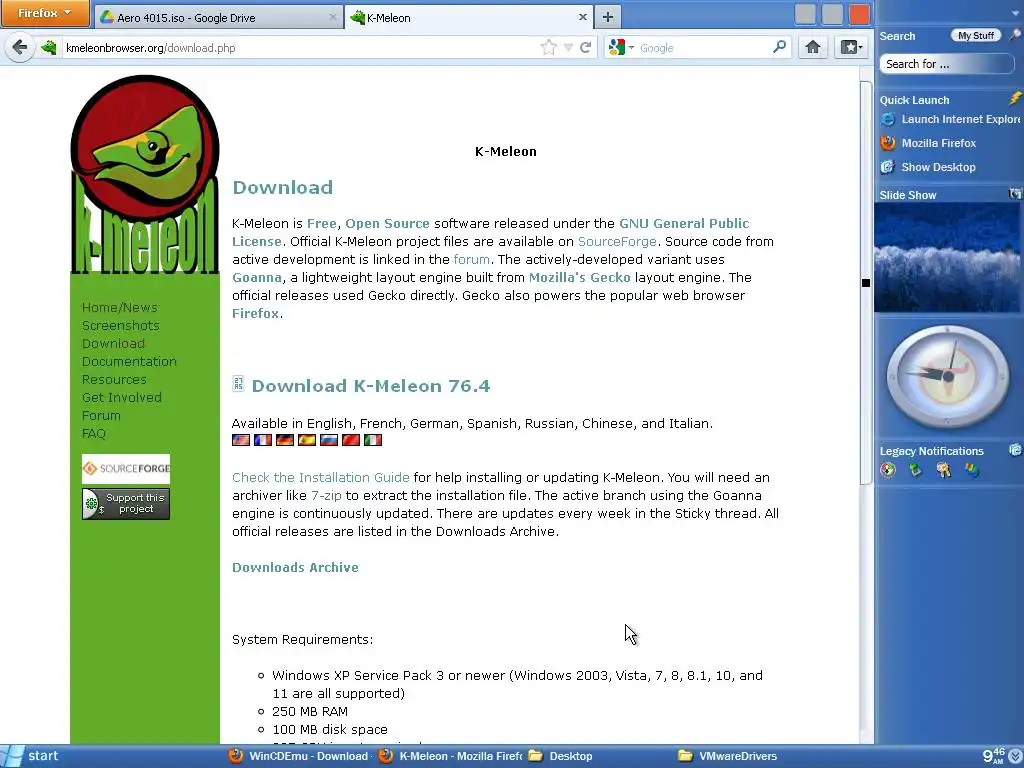The image size is (1024, 768).
Task: Click the SourceForge badge
Action: (x=125, y=468)
